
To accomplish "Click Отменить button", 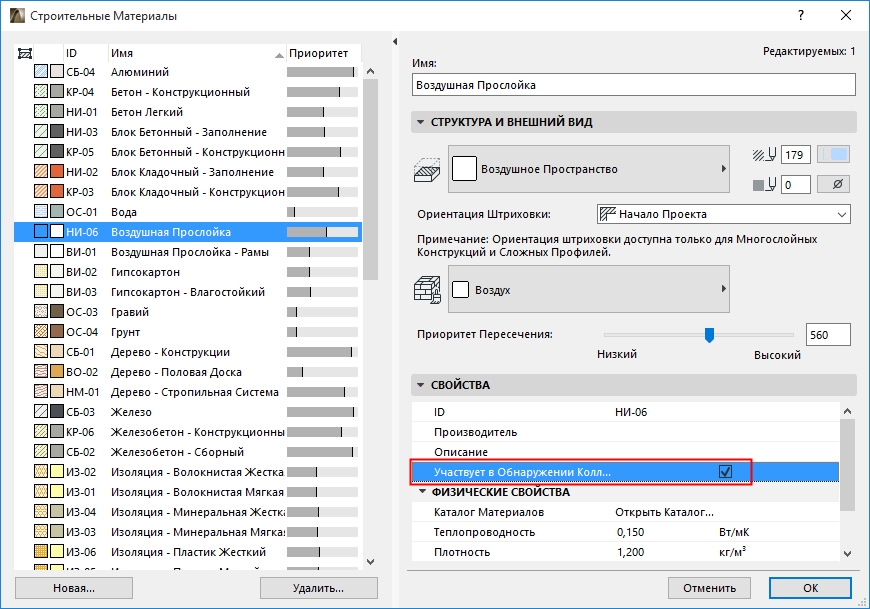I will point(709,588).
